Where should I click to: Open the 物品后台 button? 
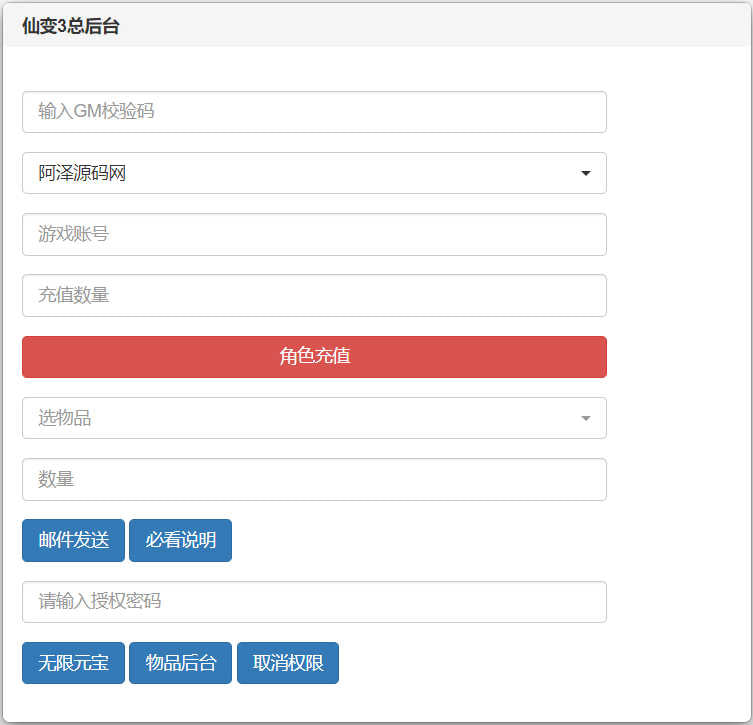(180, 663)
